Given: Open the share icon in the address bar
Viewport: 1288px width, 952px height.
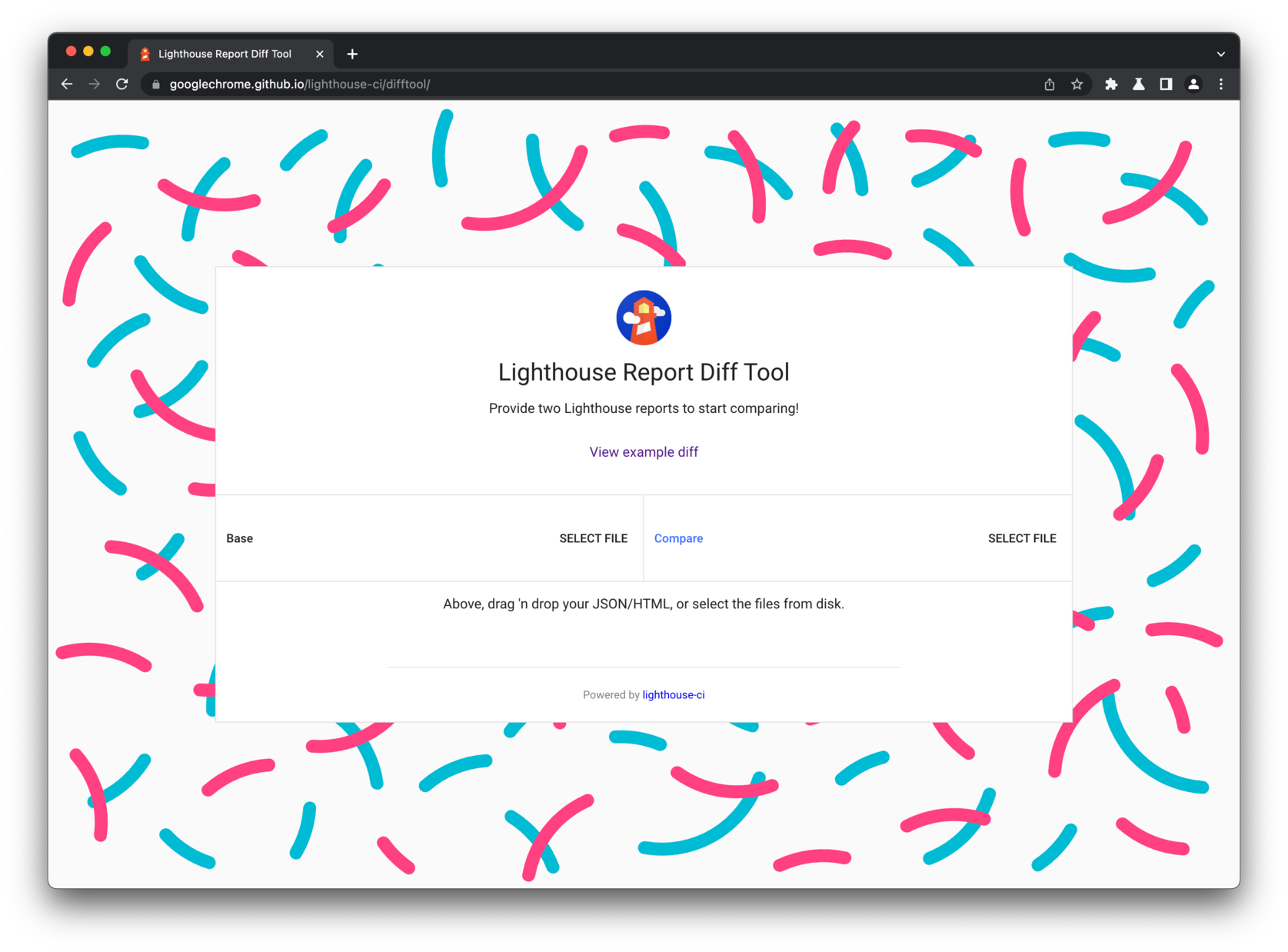Looking at the screenshot, I should 1050,85.
